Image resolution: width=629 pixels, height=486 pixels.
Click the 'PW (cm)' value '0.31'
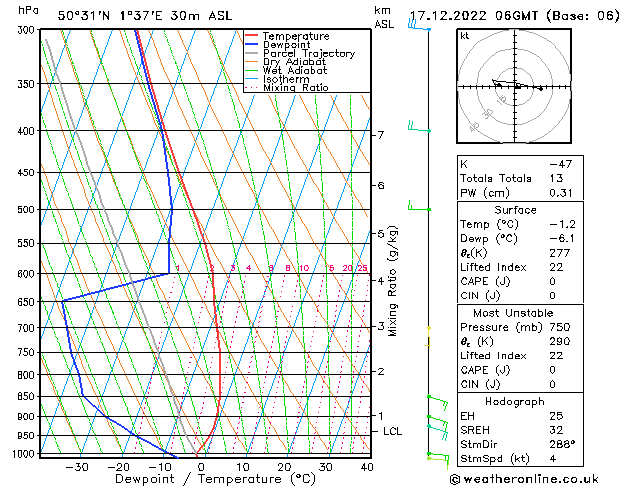(x=561, y=193)
